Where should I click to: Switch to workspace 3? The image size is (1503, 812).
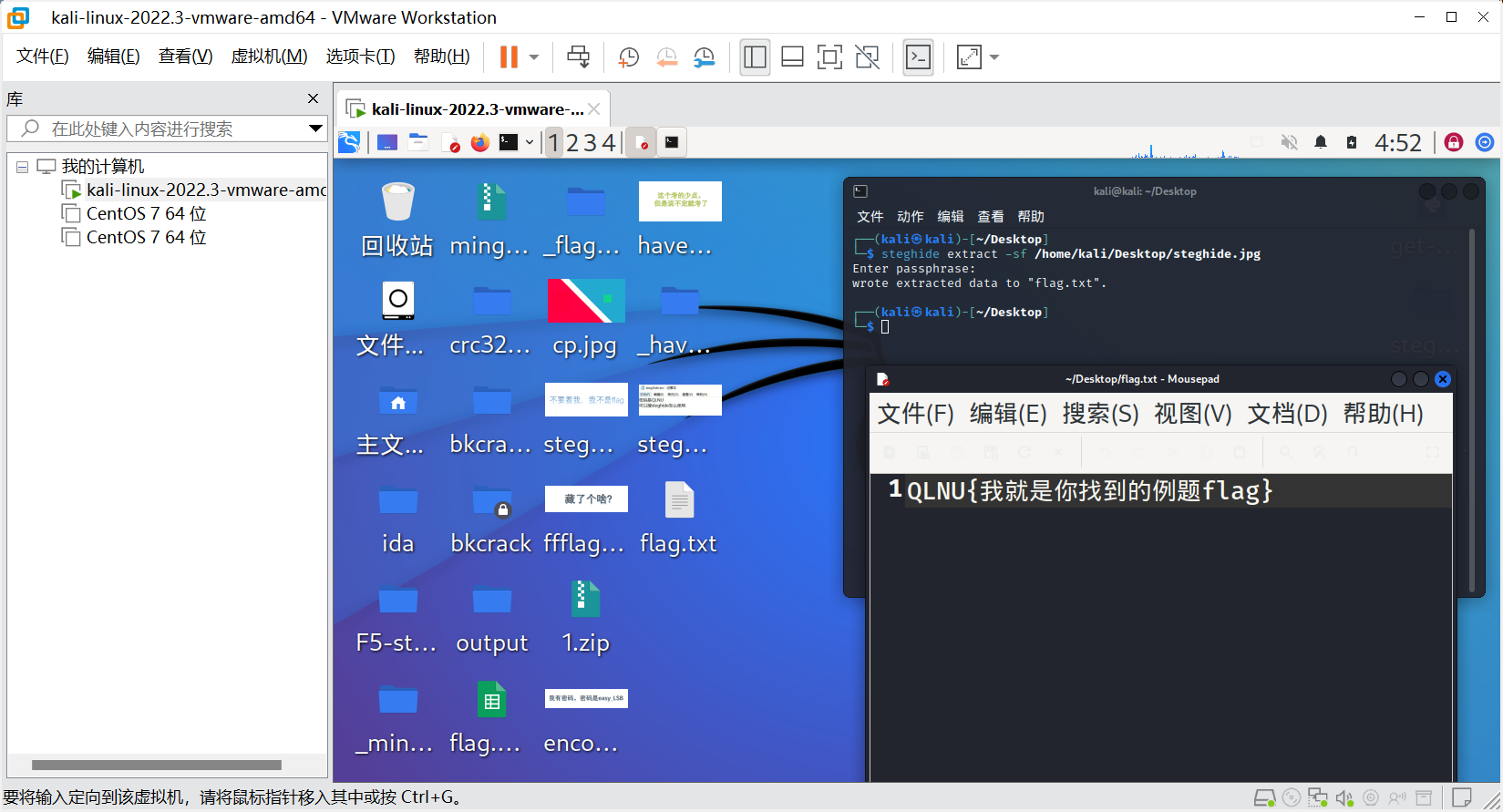click(x=590, y=143)
